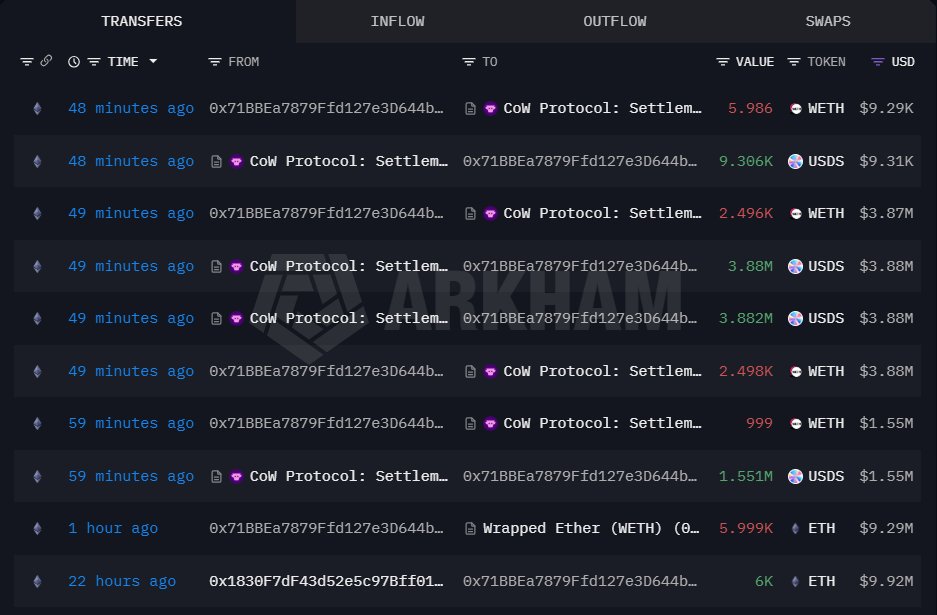Click Ethereum chain icon in 5.986 WETH row

click(37, 108)
